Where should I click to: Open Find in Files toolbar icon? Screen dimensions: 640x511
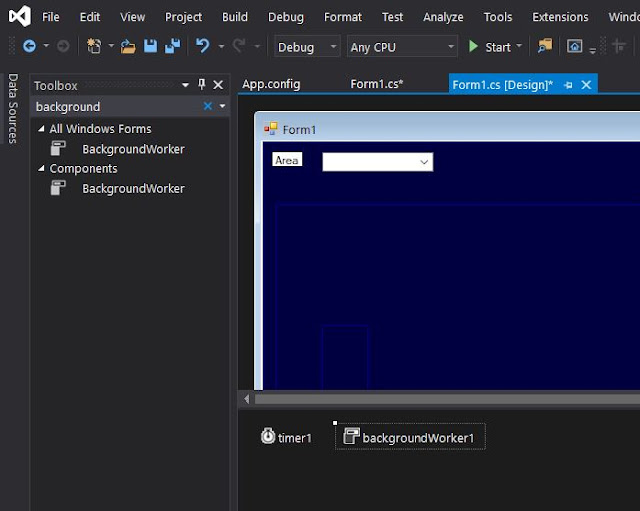click(x=545, y=46)
